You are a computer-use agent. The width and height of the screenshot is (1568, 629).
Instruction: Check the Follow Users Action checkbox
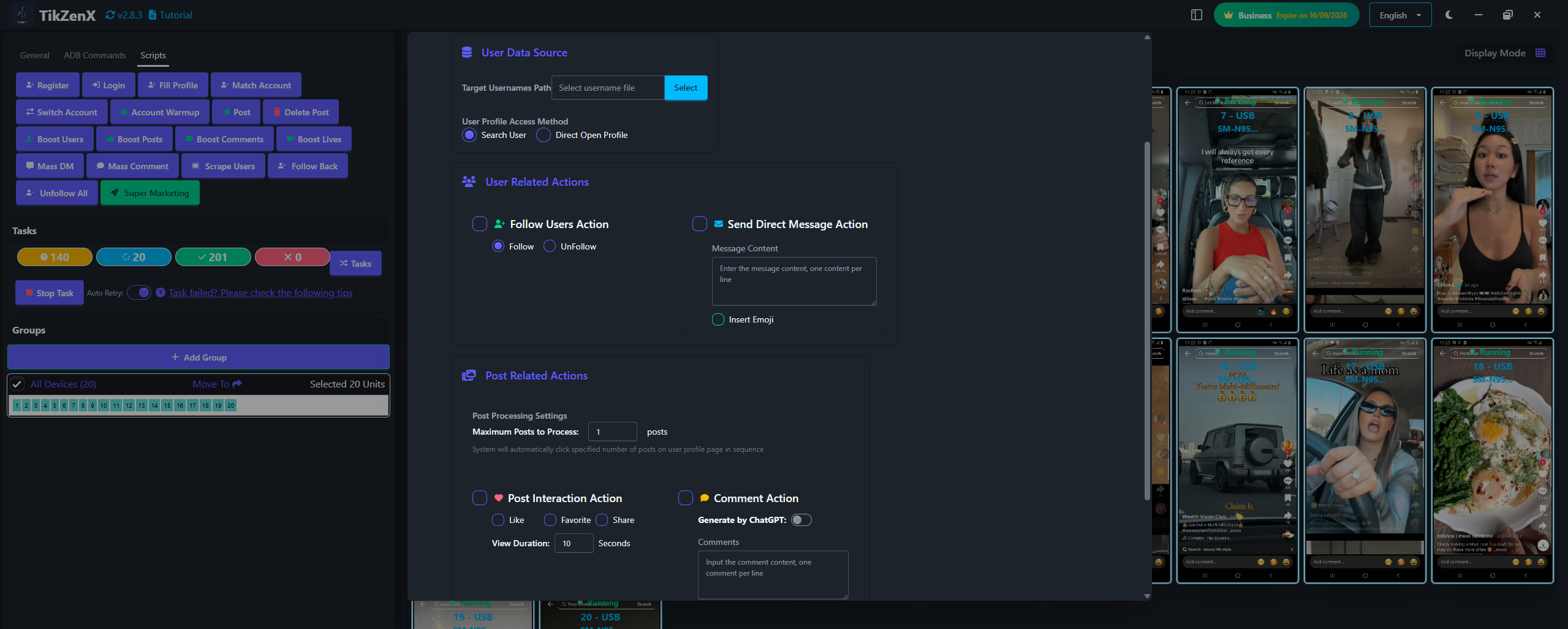coord(479,224)
